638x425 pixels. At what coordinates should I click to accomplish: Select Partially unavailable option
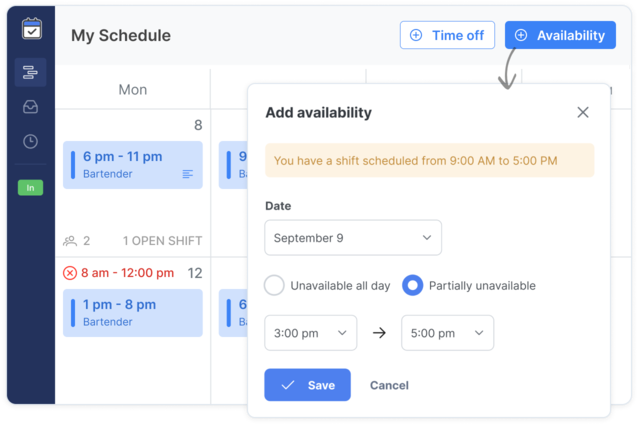(411, 286)
